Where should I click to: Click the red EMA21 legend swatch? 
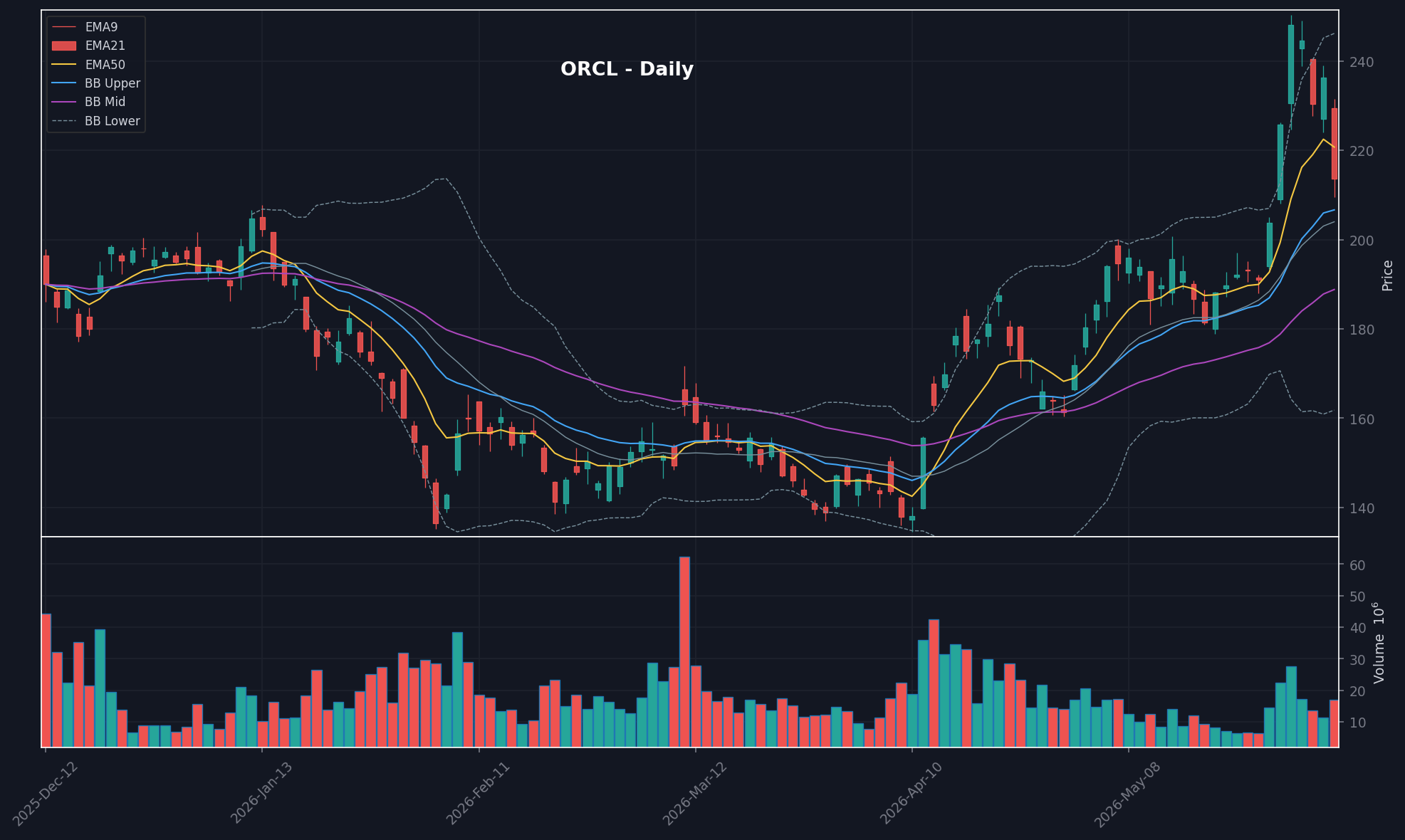[64, 46]
